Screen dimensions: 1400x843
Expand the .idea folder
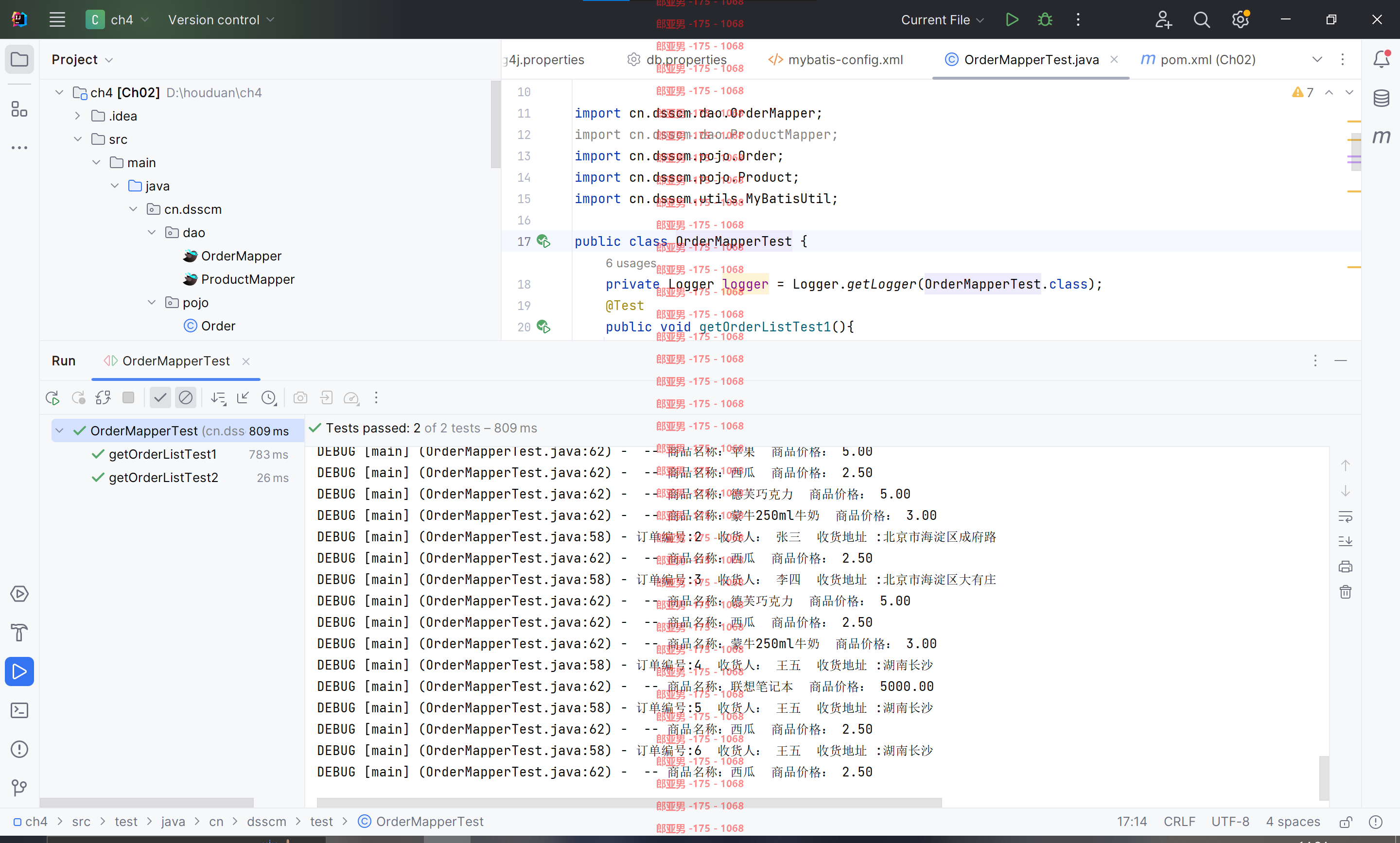78,116
